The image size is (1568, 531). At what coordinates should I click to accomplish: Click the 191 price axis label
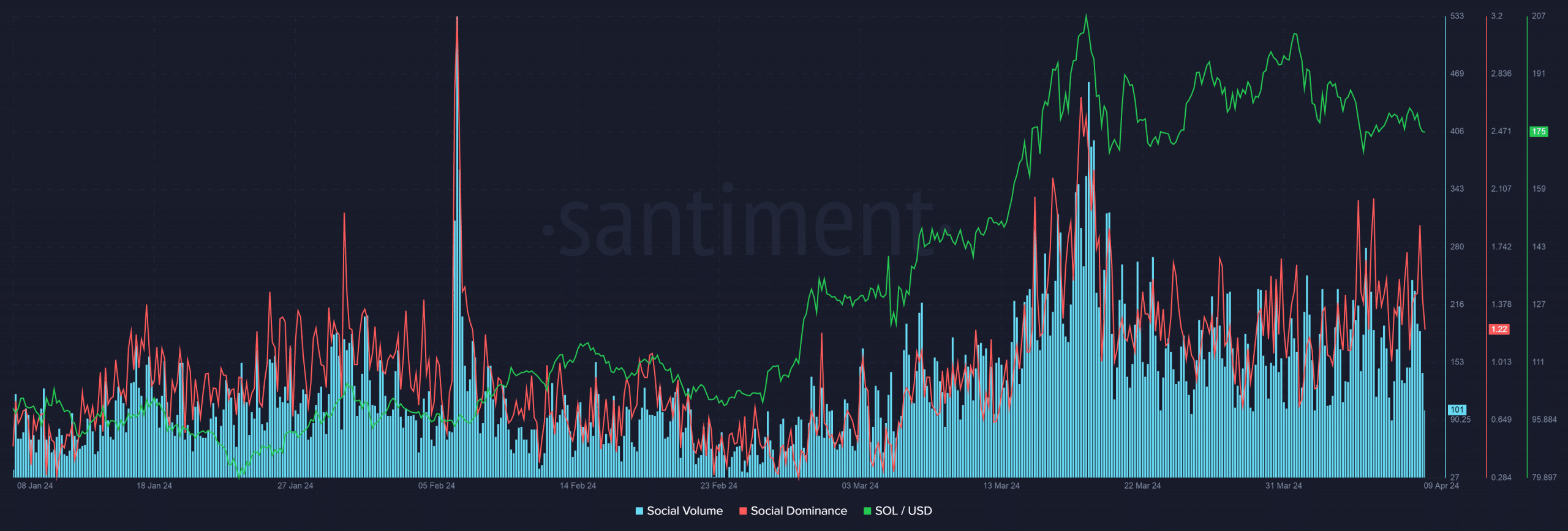[x=1539, y=73]
